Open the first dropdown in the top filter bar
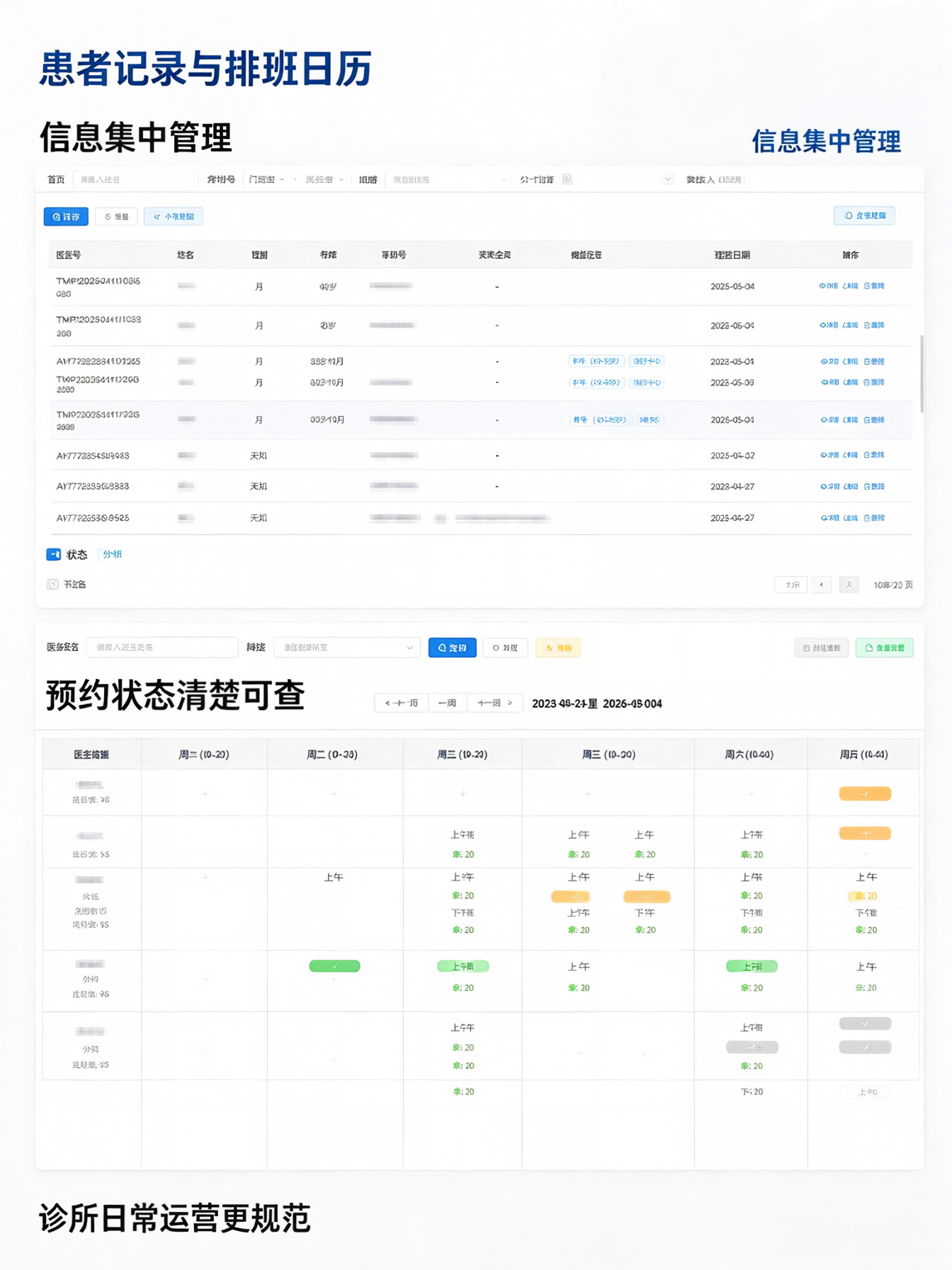952x1270 pixels. 266,179
